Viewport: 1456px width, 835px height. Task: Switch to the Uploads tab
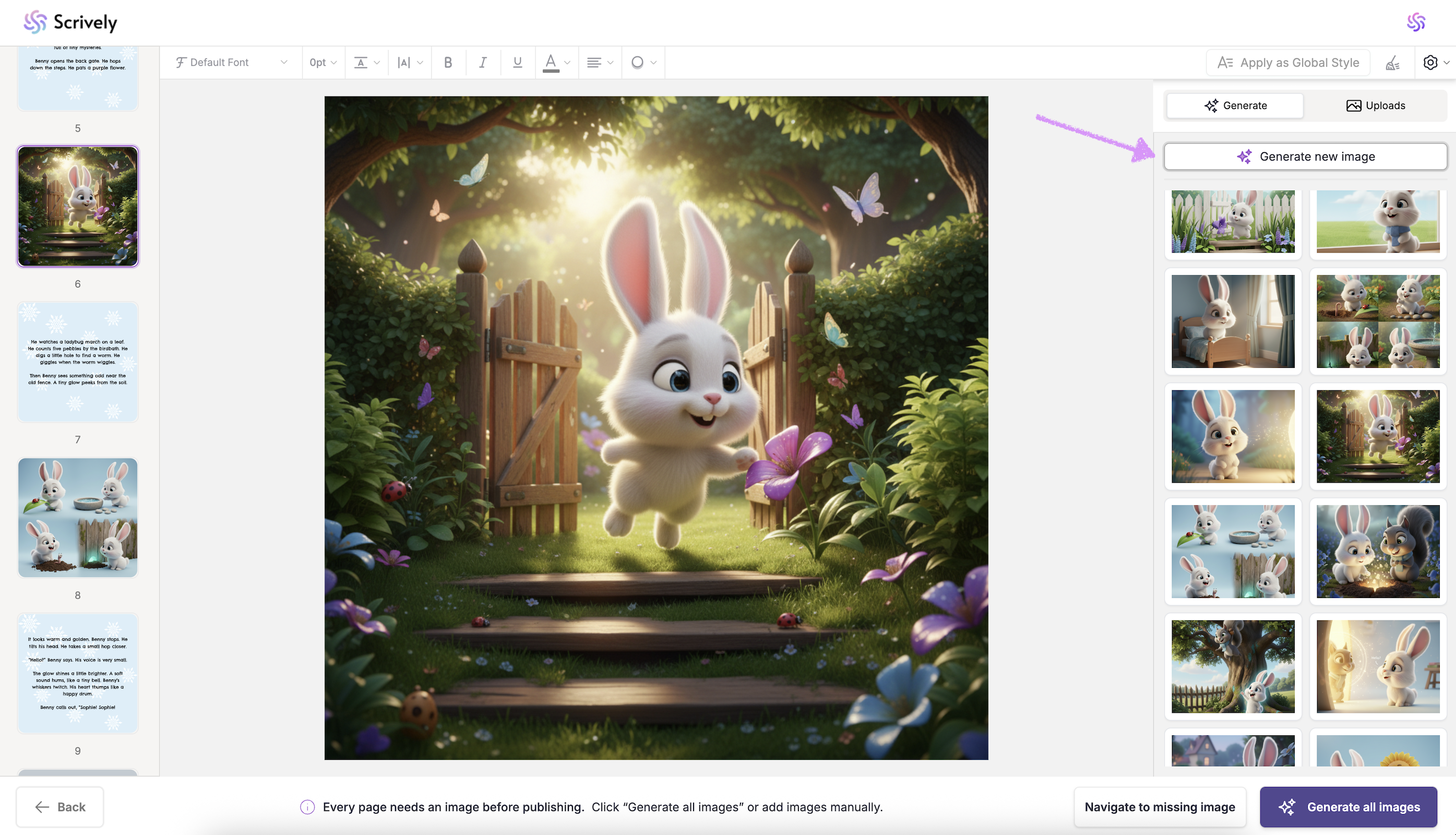coord(1375,105)
